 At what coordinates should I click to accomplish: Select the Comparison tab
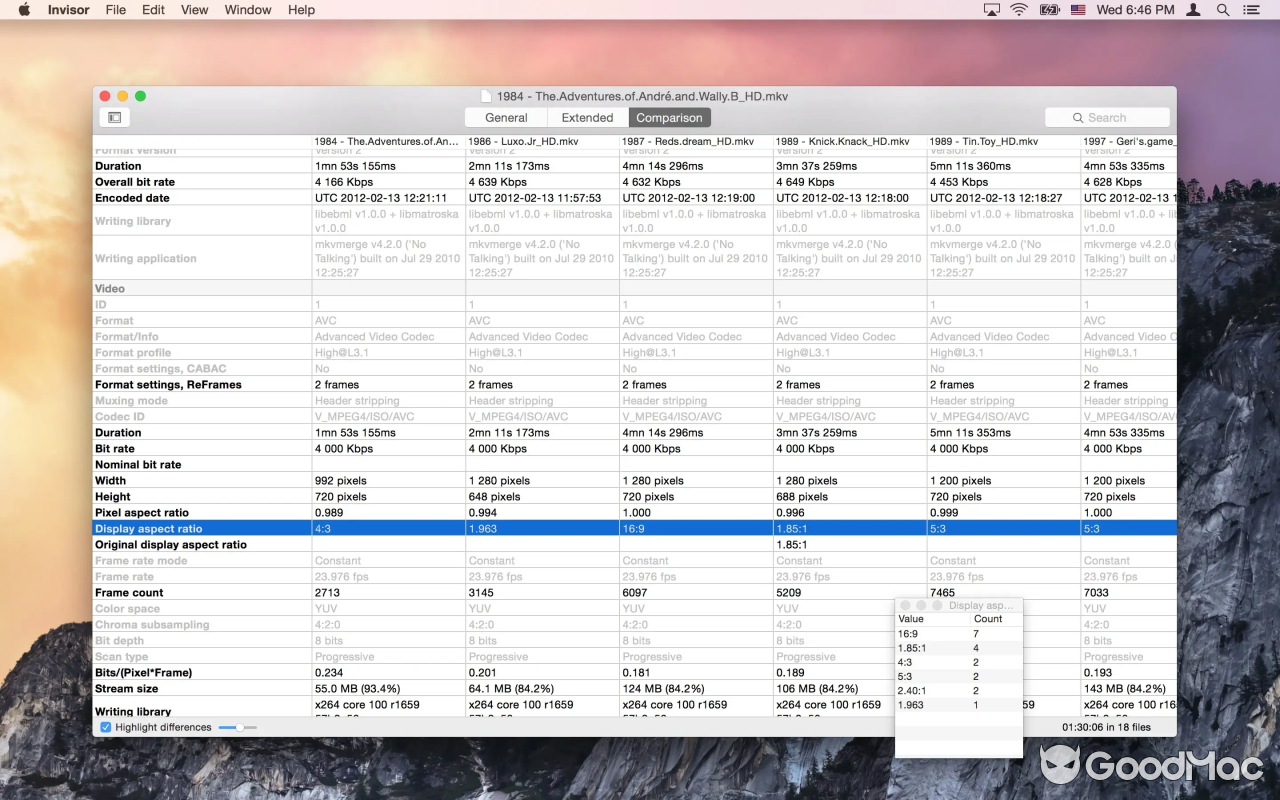669,118
